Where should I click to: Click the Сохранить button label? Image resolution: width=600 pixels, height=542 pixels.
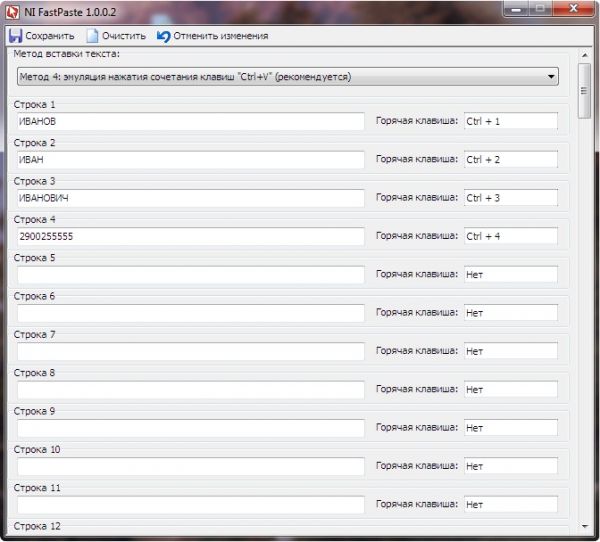(50, 36)
